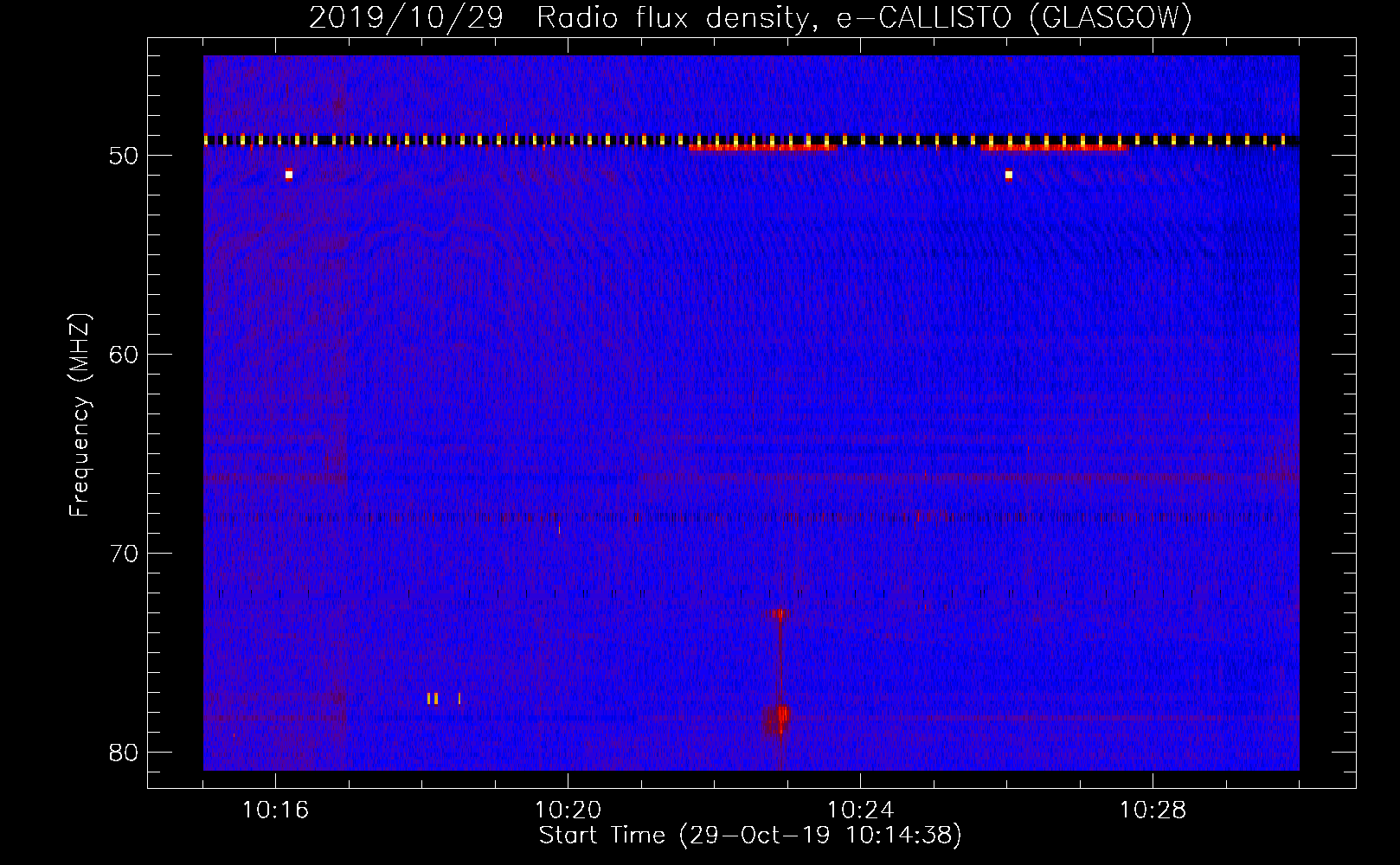Click the "Frequency (MHZ)" axis label

tap(80, 415)
